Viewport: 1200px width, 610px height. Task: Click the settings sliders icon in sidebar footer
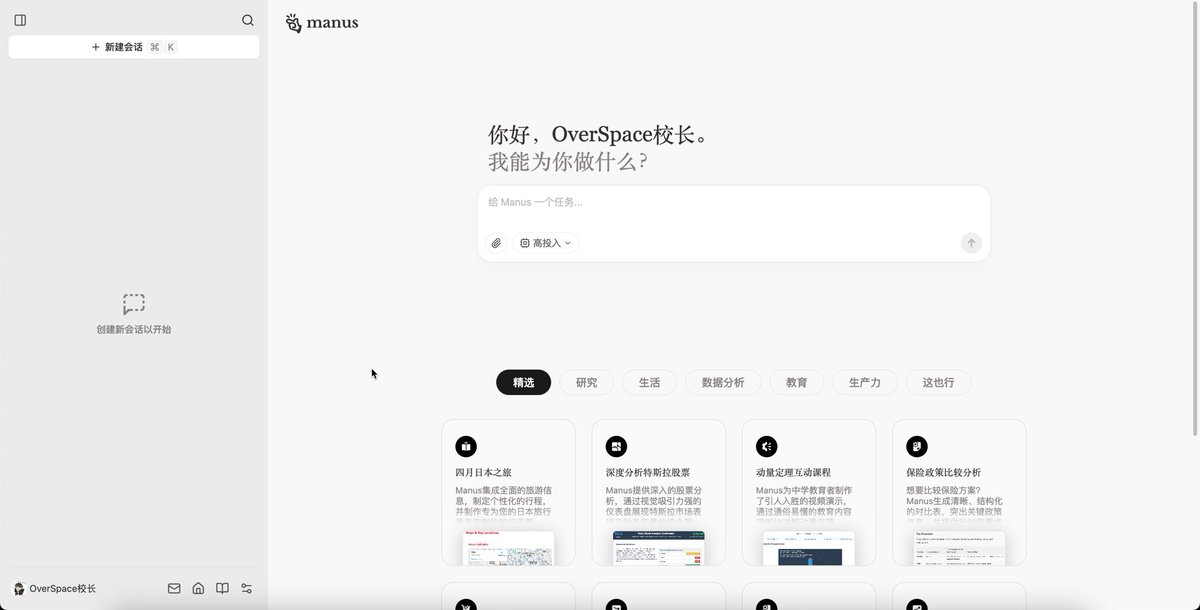pyautogui.click(x=246, y=589)
